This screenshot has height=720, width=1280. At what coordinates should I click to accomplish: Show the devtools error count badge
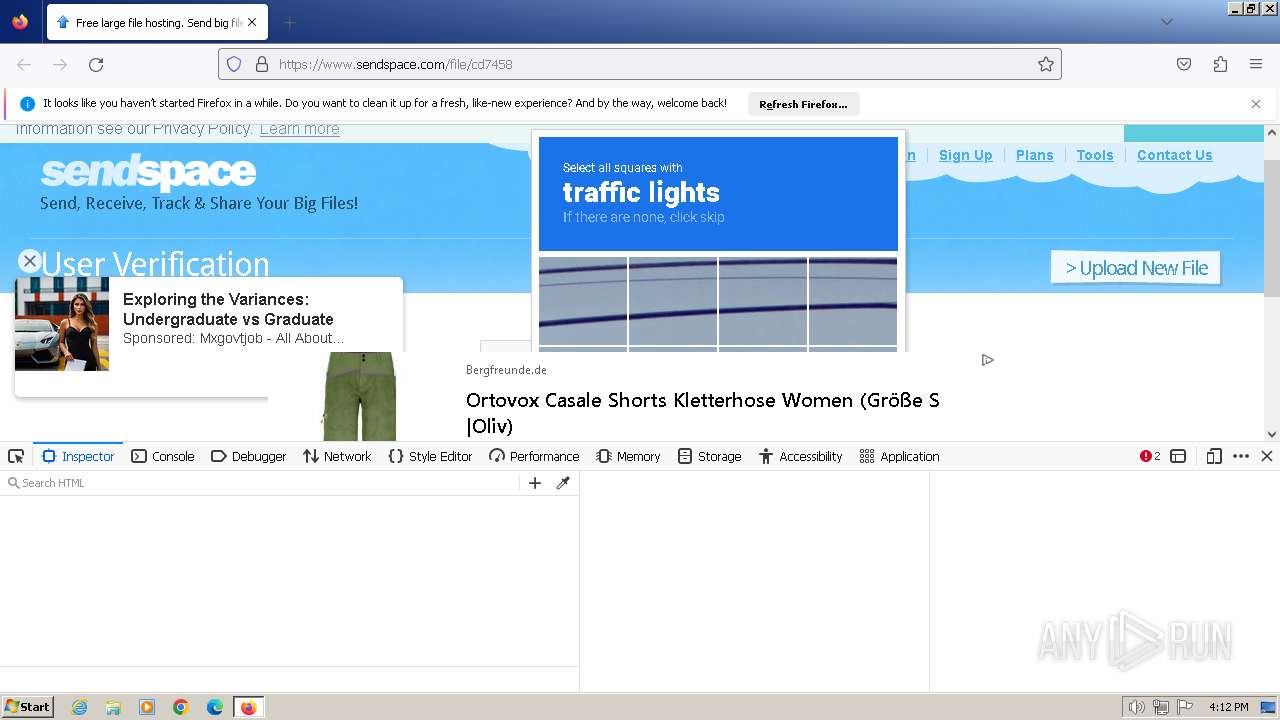1150,456
